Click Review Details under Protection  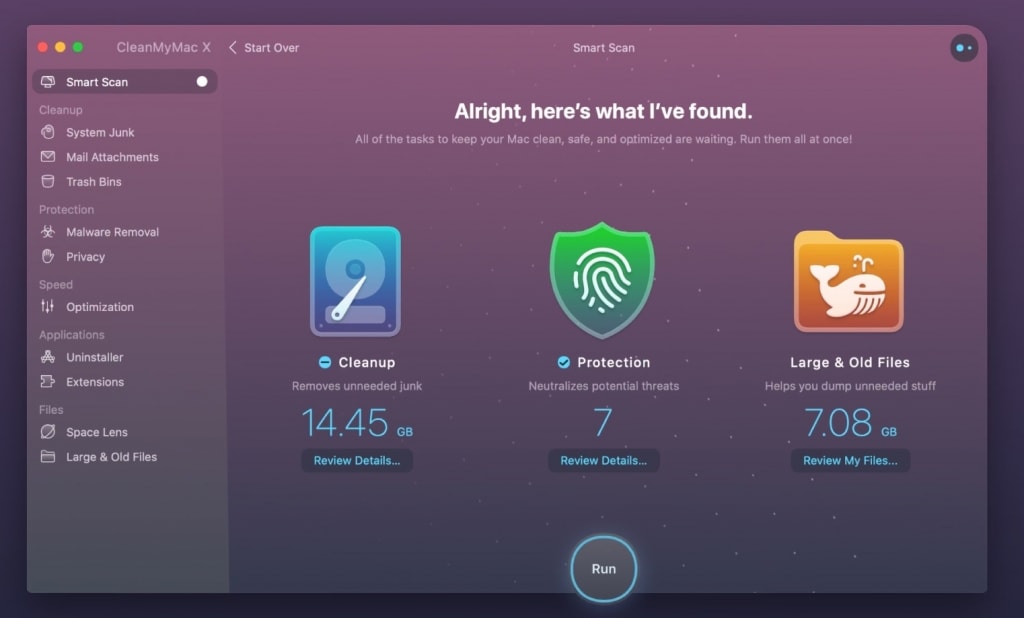[x=603, y=461]
